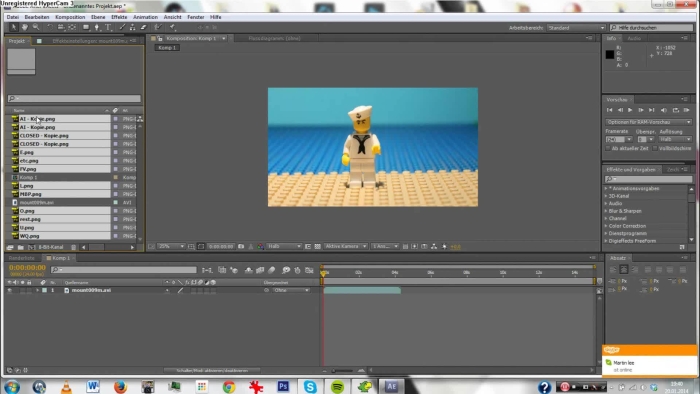
Task: Open Spotify from the taskbar
Action: point(338,386)
